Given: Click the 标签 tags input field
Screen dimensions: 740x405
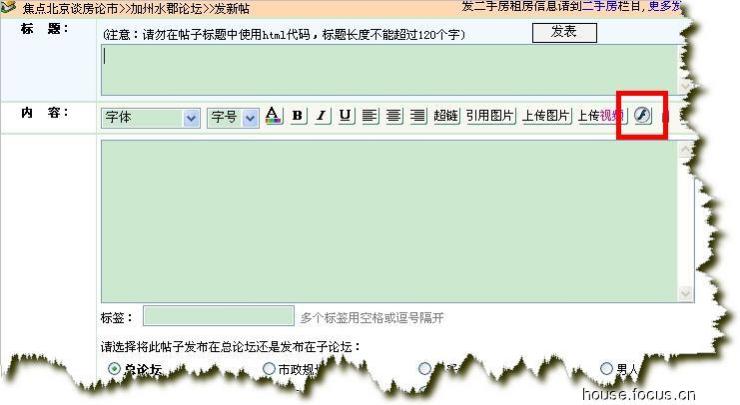Looking at the screenshot, I should (219, 315).
